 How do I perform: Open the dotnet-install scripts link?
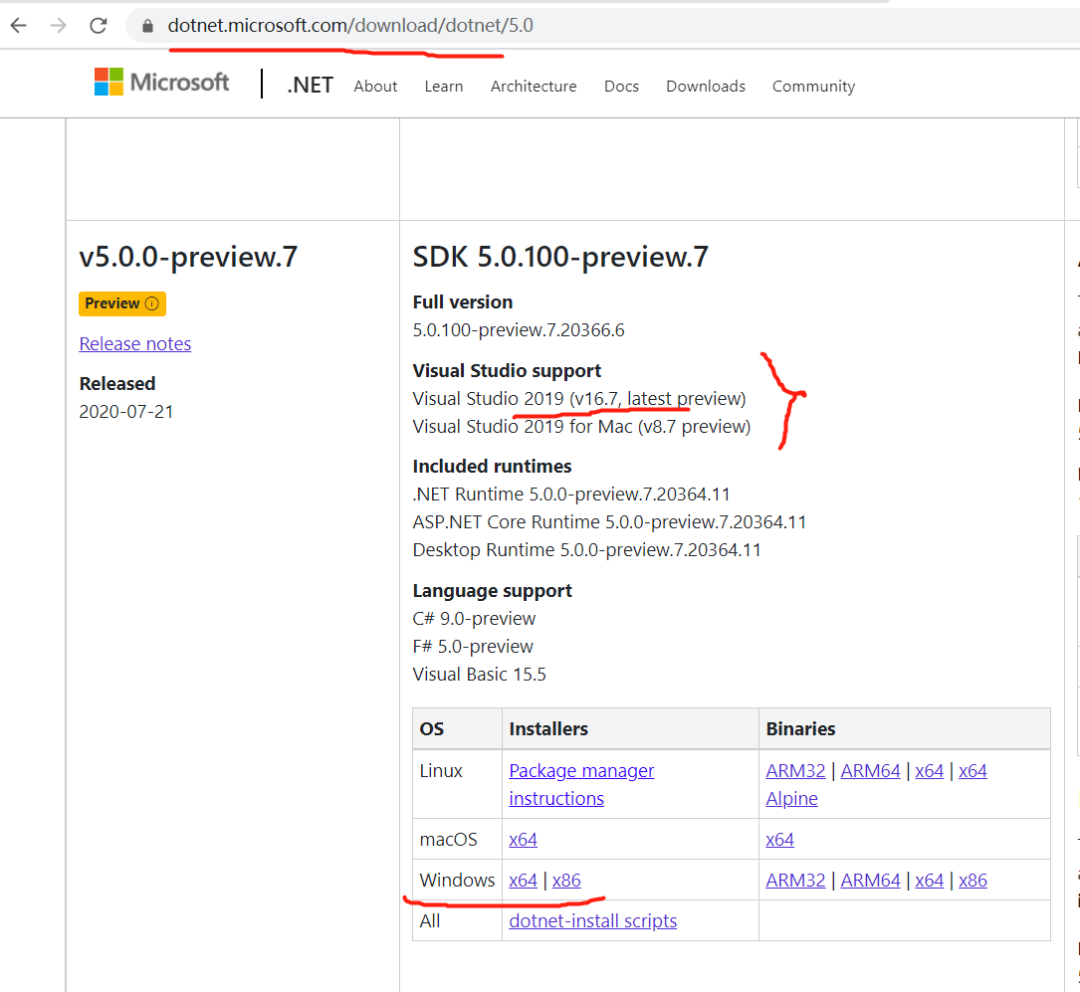tap(593, 921)
